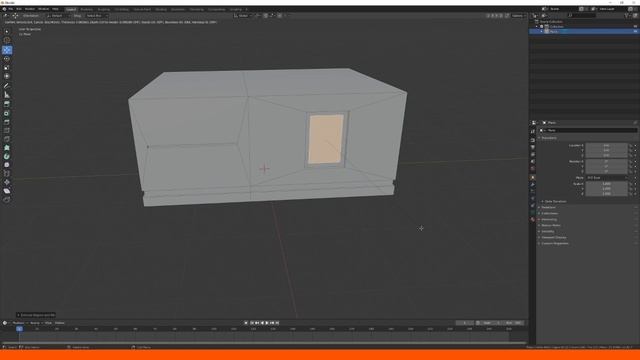The height and width of the screenshot is (360, 640).
Task: Select the Measure tool
Action: [7, 95]
